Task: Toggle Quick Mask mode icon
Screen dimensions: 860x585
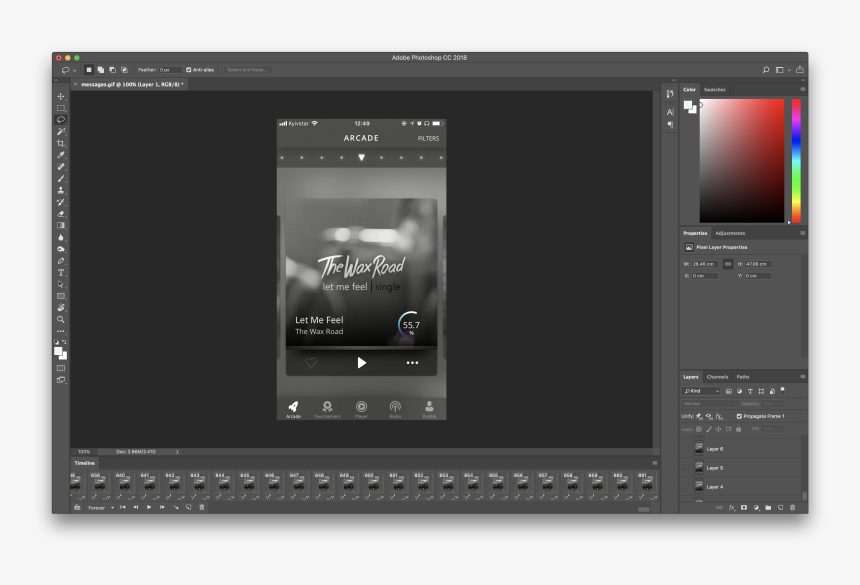Action: 61,368
